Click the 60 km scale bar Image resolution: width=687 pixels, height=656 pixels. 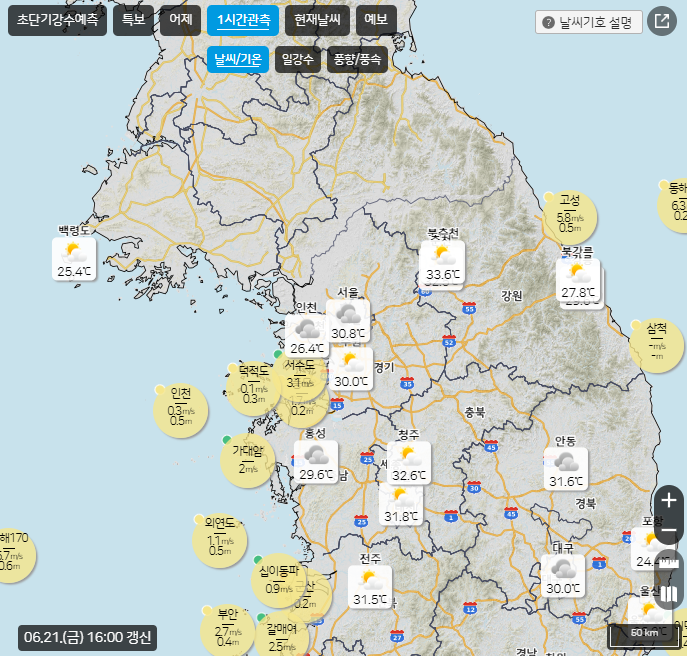tap(644, 635)
